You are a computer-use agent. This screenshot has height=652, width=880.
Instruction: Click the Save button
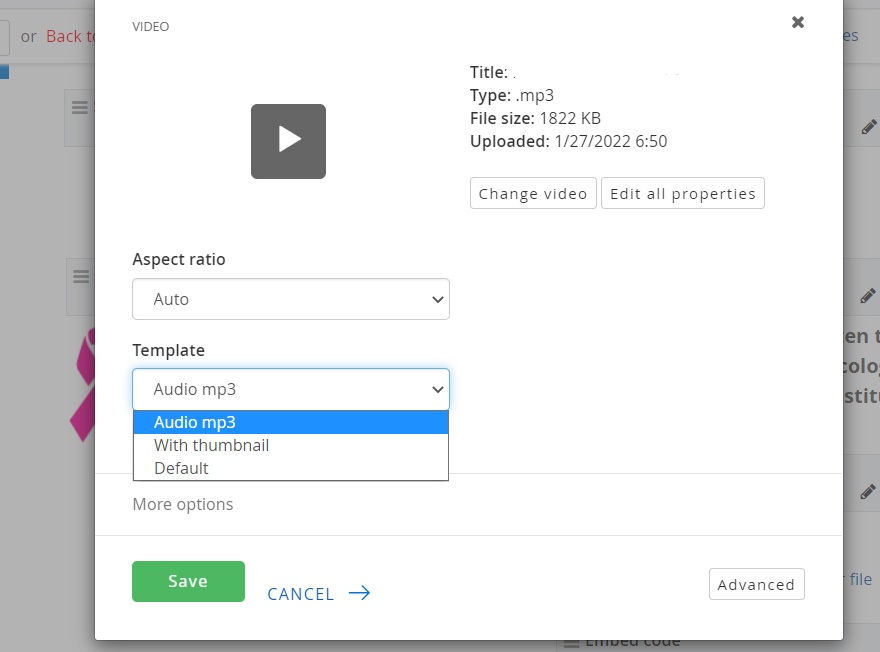point(188,581)
